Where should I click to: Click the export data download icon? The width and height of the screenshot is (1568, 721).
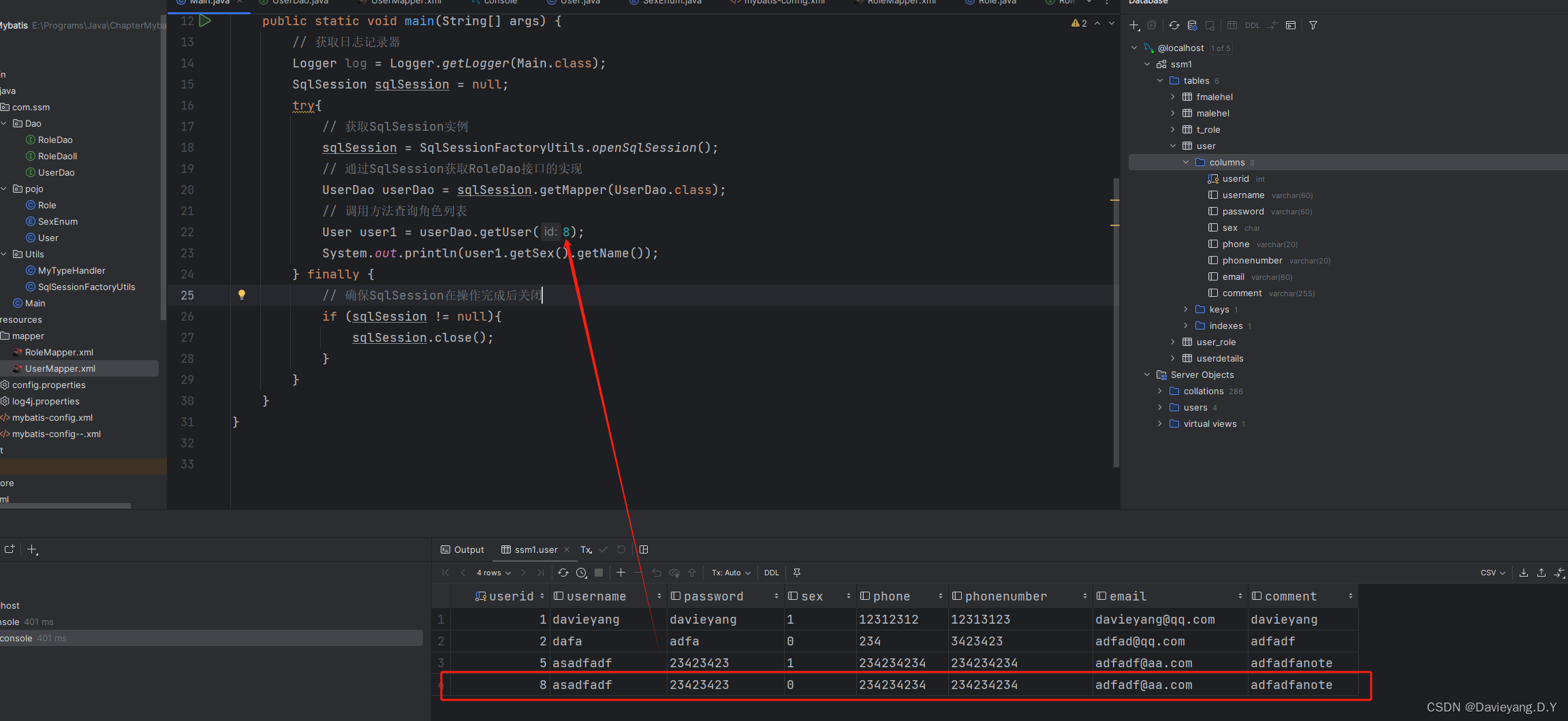[1524, 573]
